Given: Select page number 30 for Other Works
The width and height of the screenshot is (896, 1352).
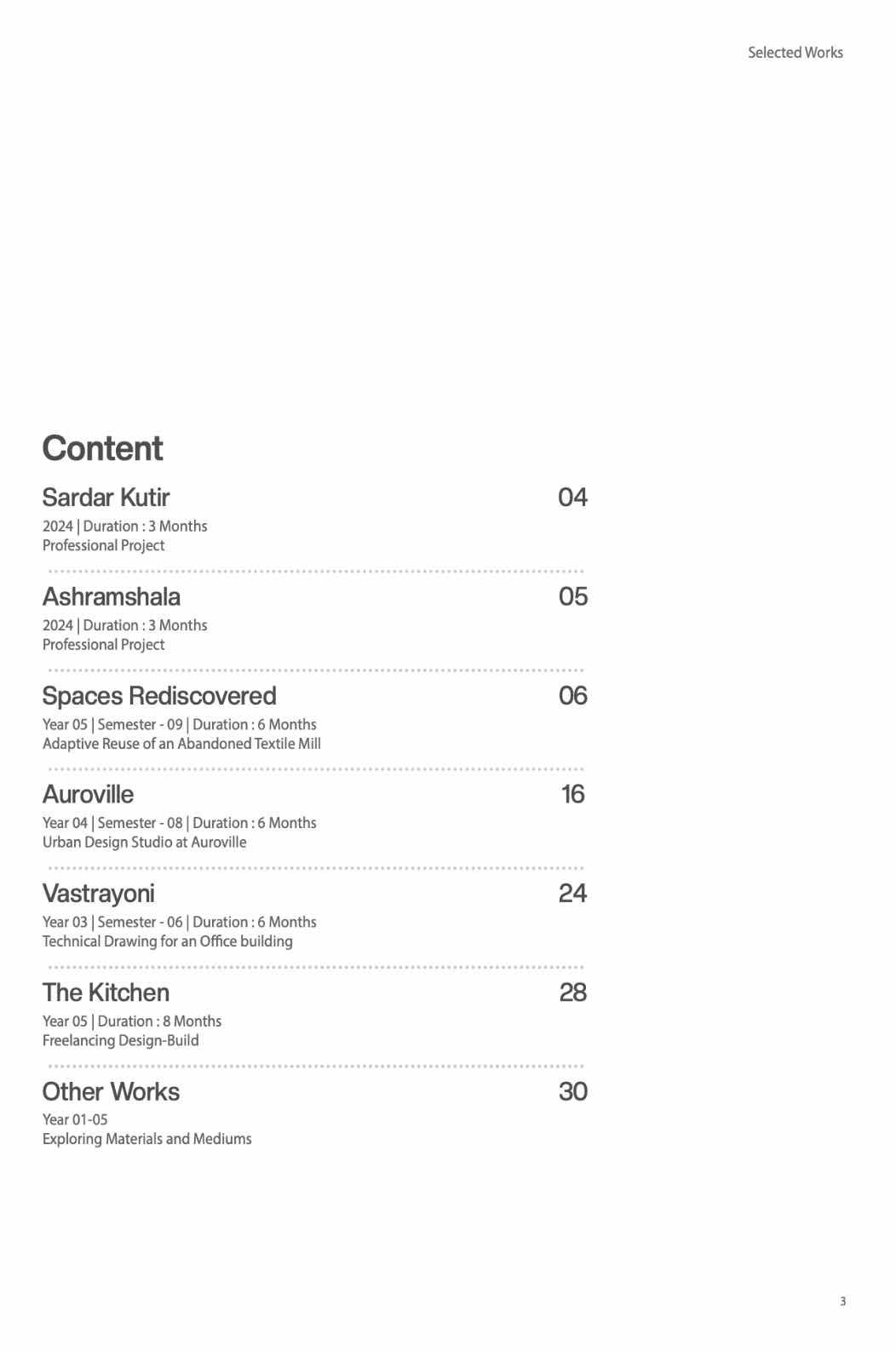Looking at the screenshot, I should coord(572,1091).
